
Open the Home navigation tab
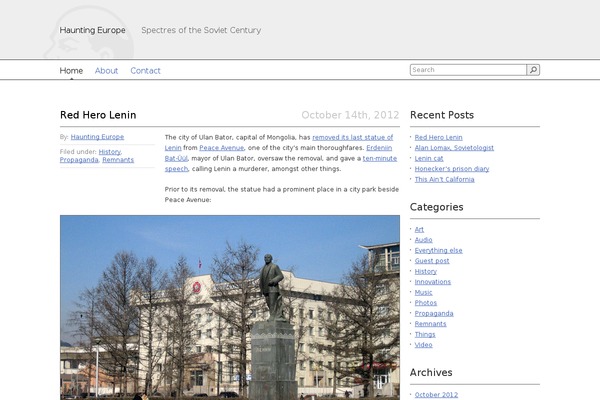71,71
